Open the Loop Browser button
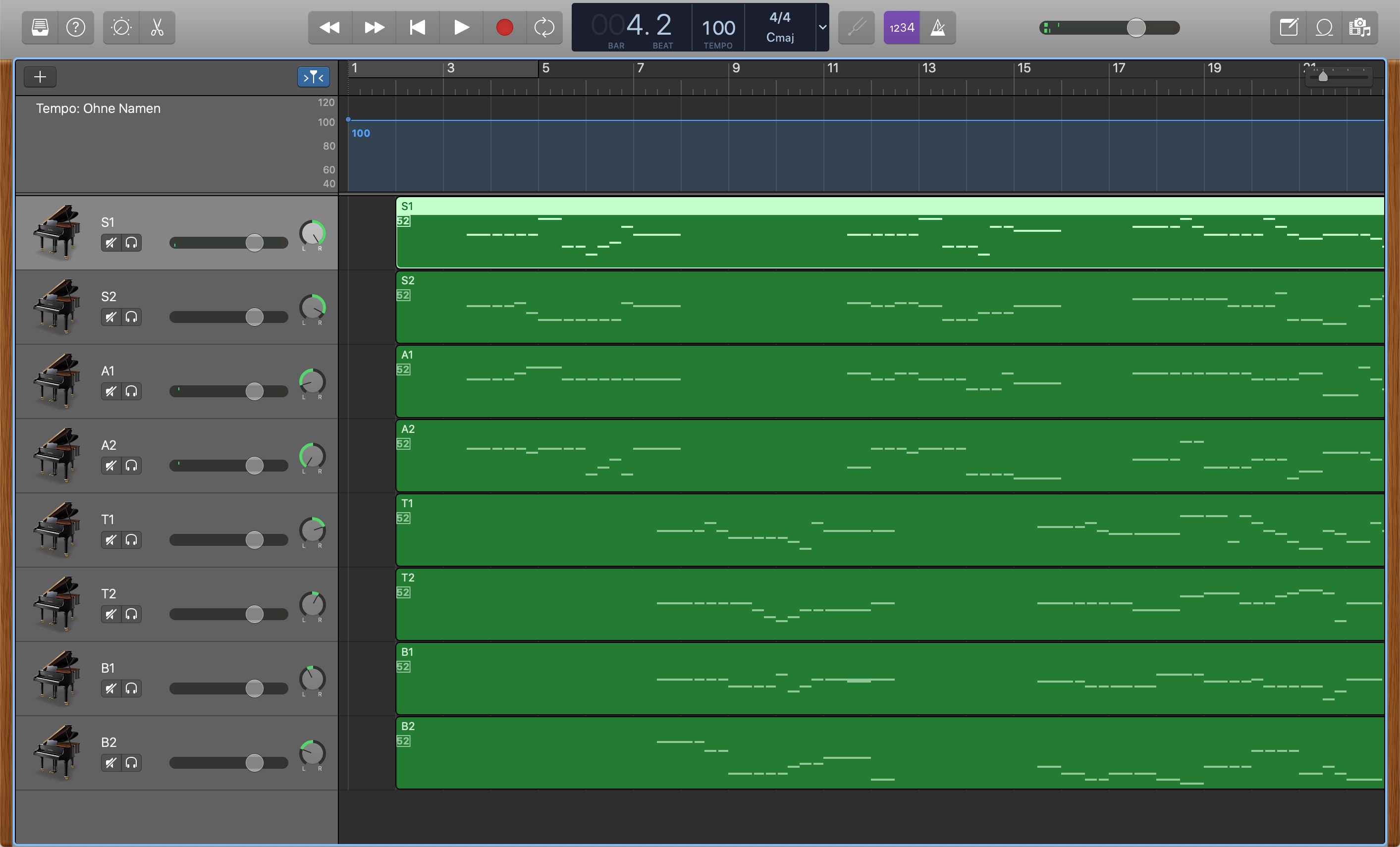 click(x=1324, y=27)
